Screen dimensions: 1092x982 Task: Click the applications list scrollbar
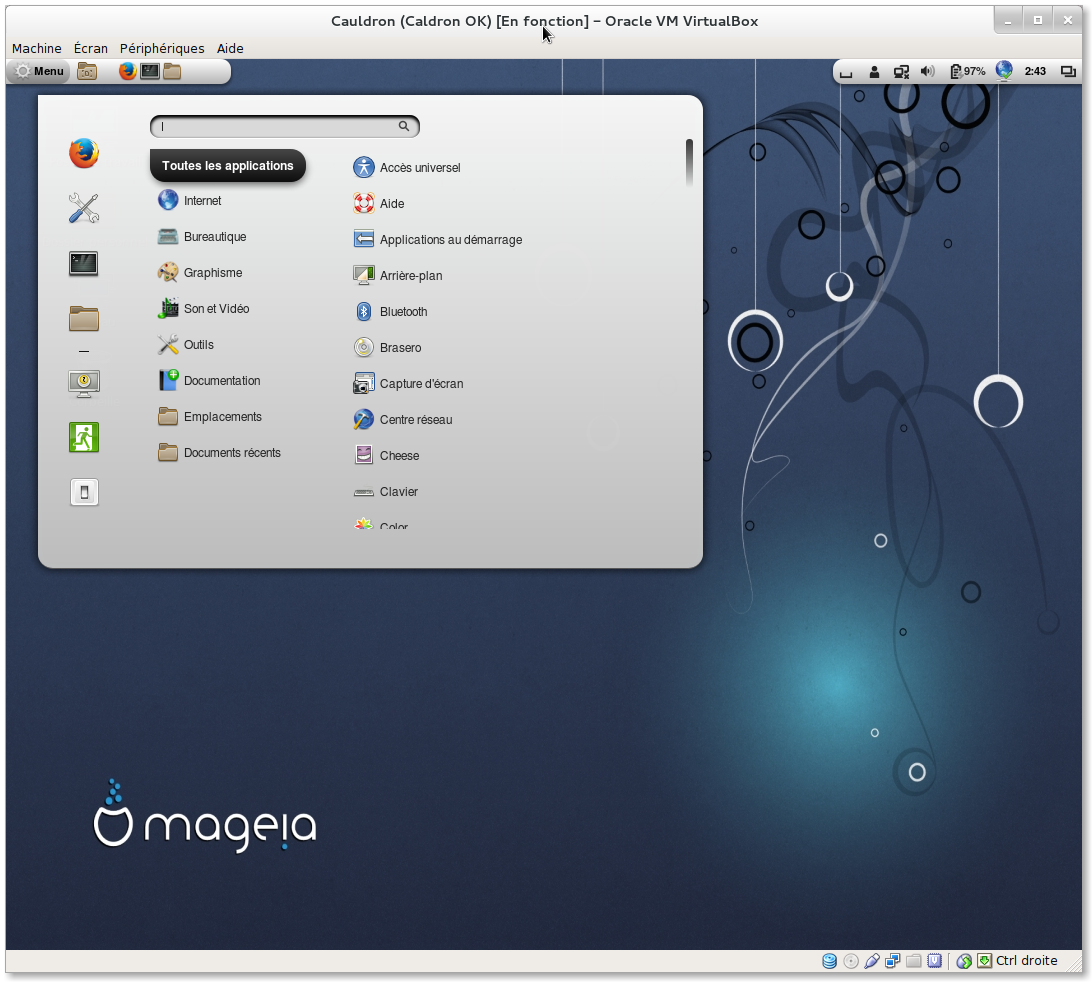coord(689,163)
